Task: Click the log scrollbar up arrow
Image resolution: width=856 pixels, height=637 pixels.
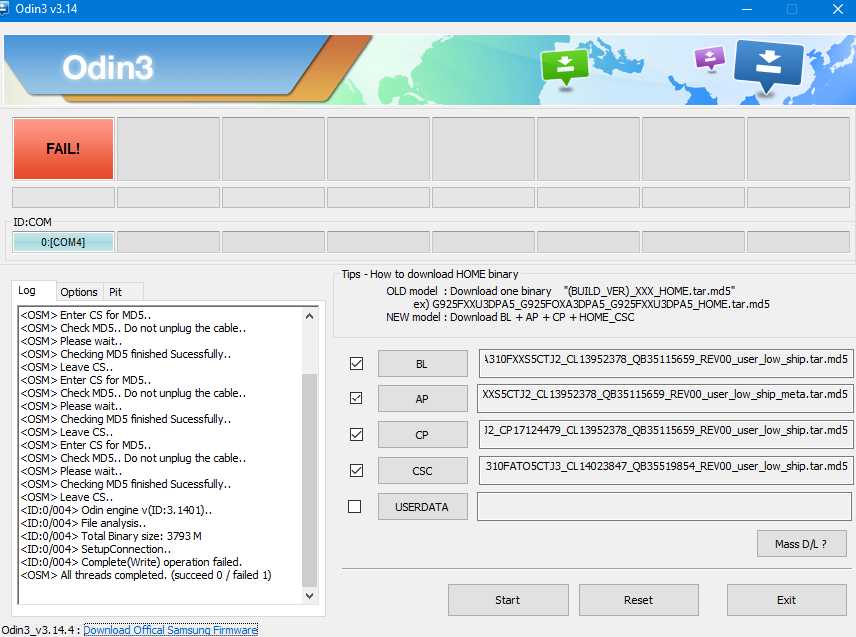Action: pyautogui.click(x=310, y=316)
